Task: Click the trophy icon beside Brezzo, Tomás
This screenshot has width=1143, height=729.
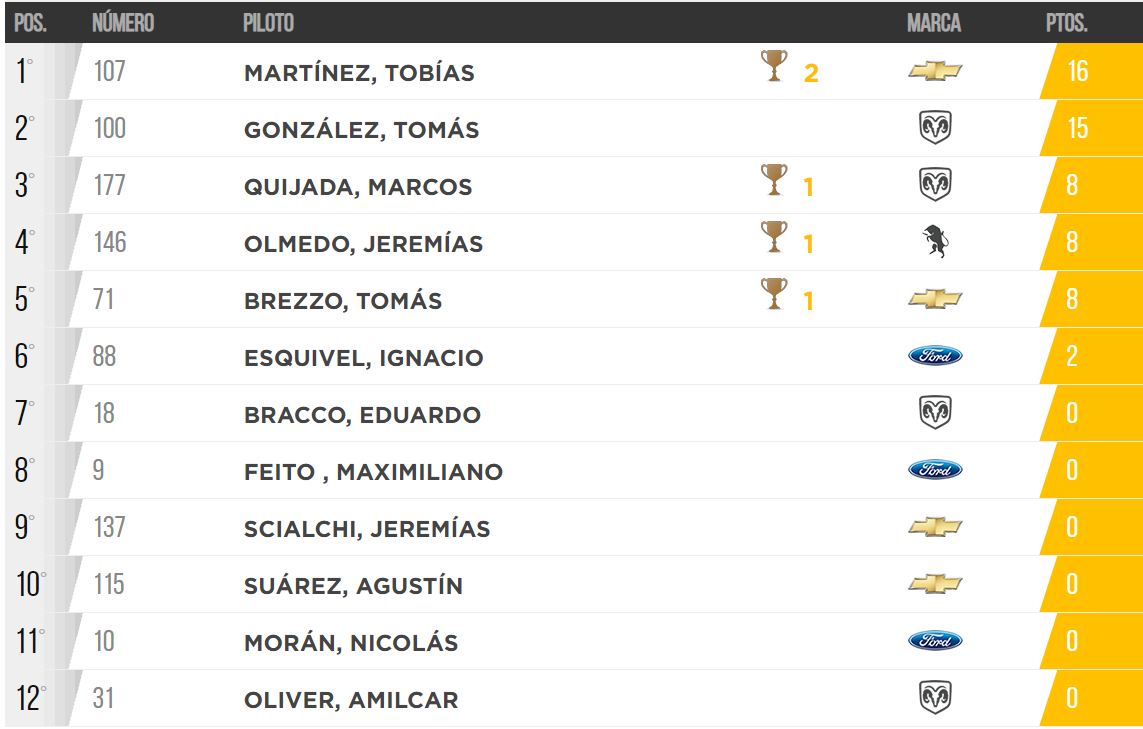Action: point(773,296)
